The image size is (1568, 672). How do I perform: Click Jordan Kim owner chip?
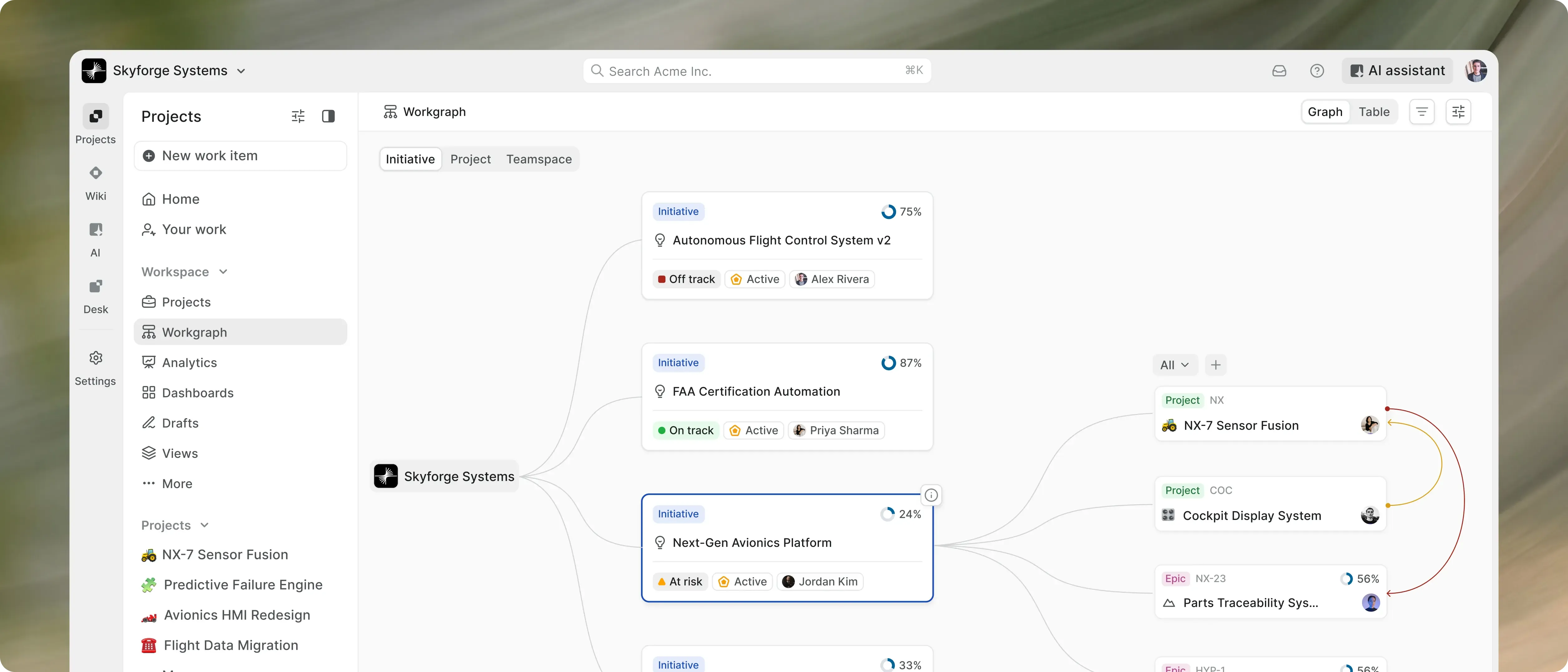coord(820,581)
